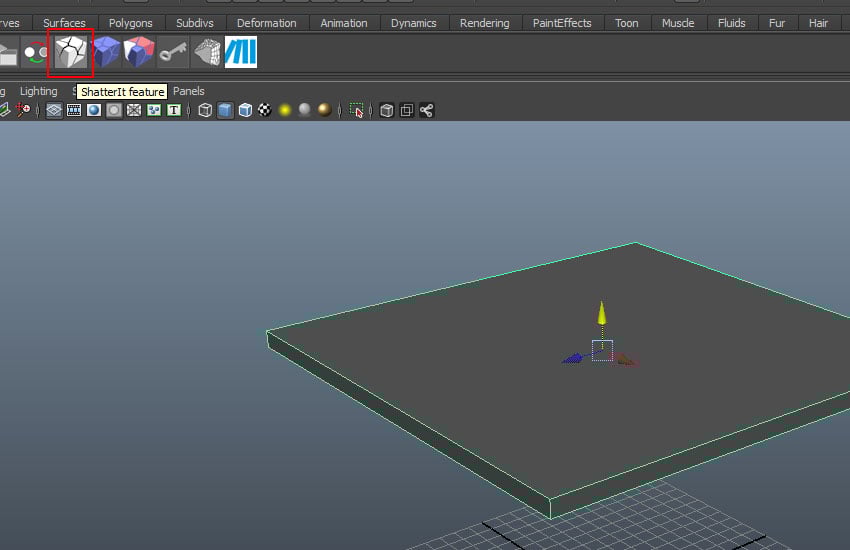The height and width of the screenshot is (550, 850).
Task: Click the wireframe mesh shelf icon
Action: tap(207, 52)
